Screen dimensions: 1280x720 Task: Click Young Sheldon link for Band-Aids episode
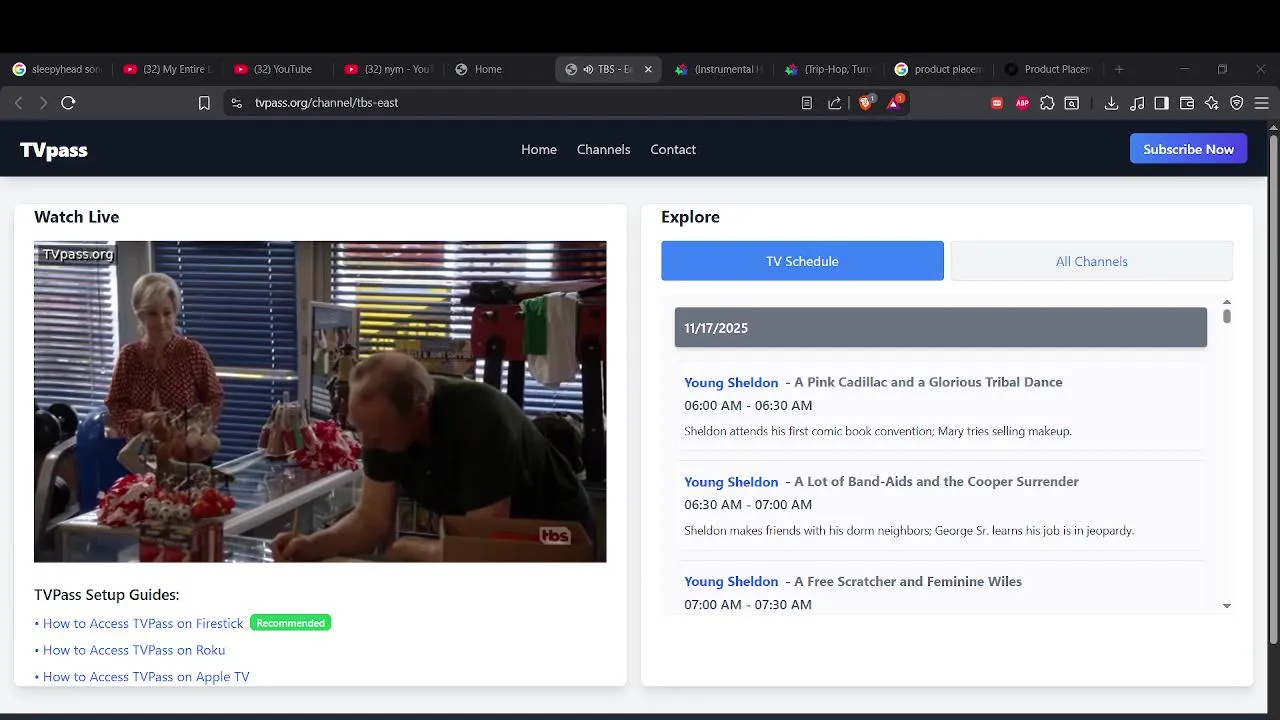731,481
